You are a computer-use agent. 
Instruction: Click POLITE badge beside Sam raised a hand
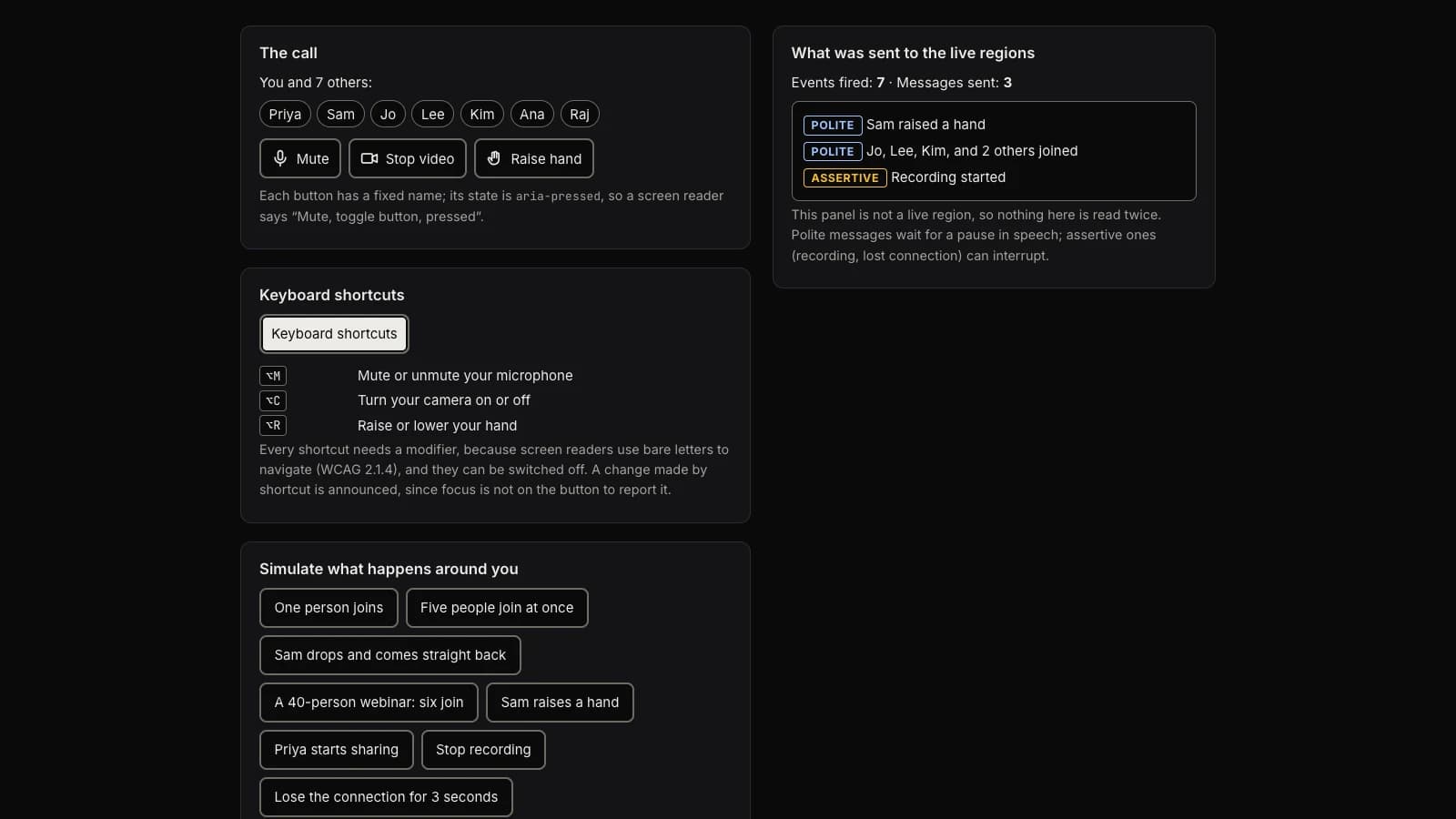point(833,125)
